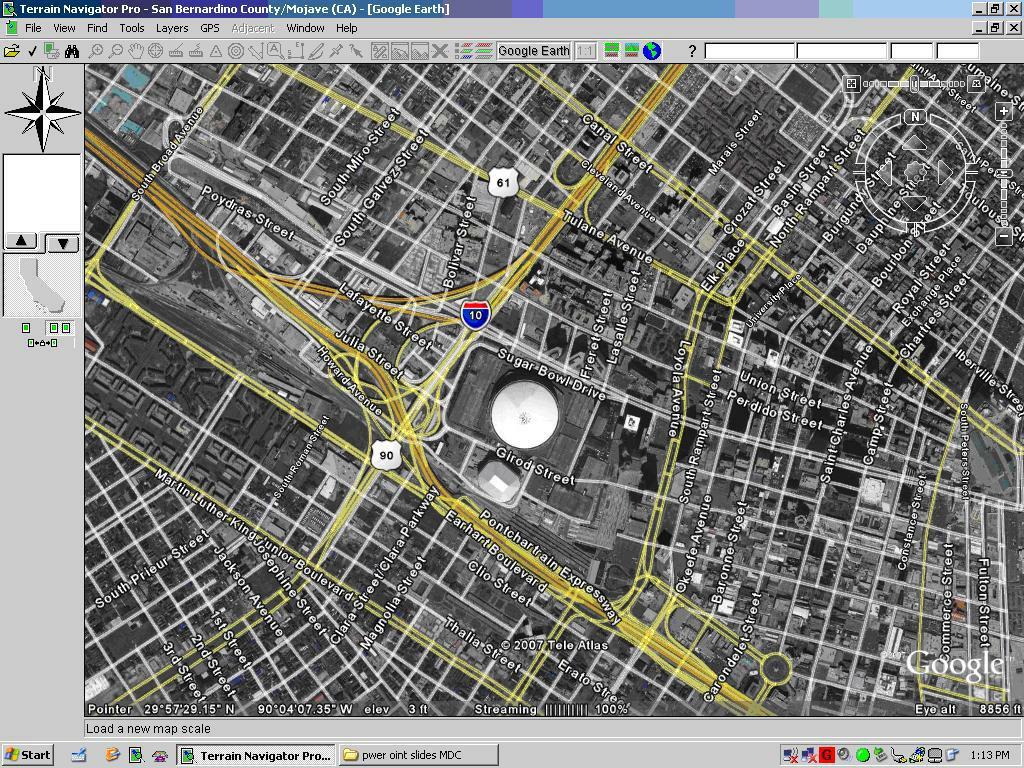Click the pushpin marker tool
The image size is (1024, 768).
click(x=336, y=51)
